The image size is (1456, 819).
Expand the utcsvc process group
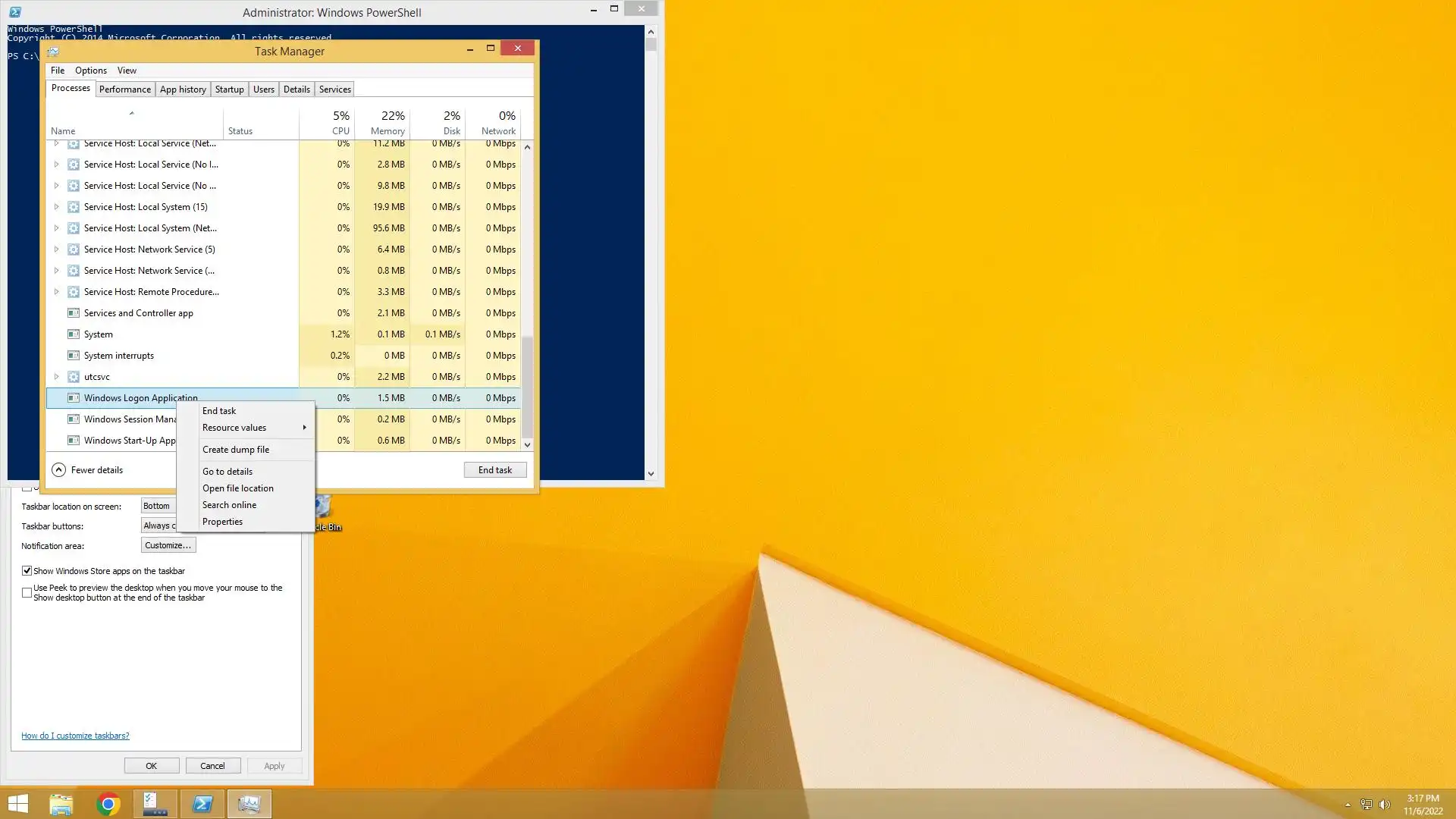(x=56, y=377)
